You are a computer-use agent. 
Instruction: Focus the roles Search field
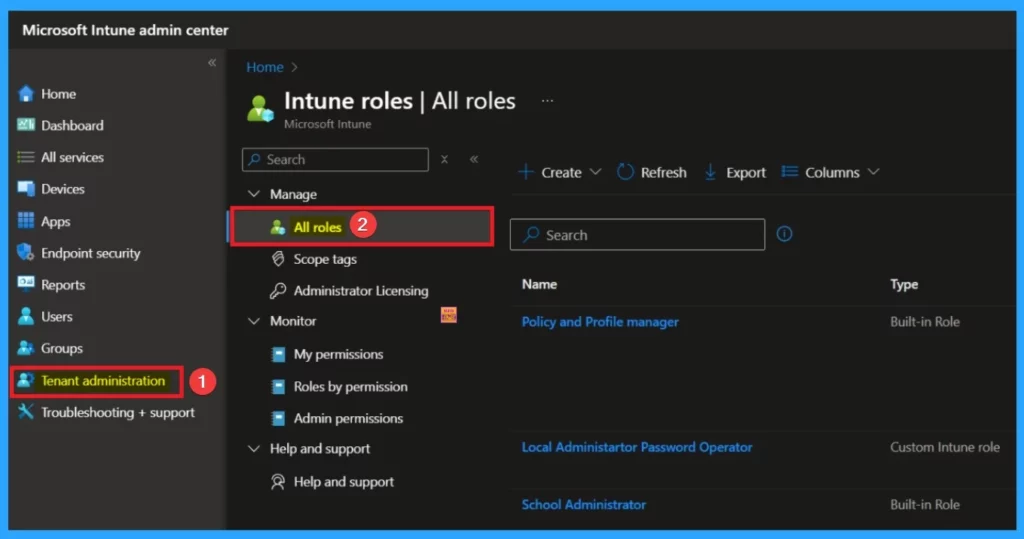pos(637,235)
